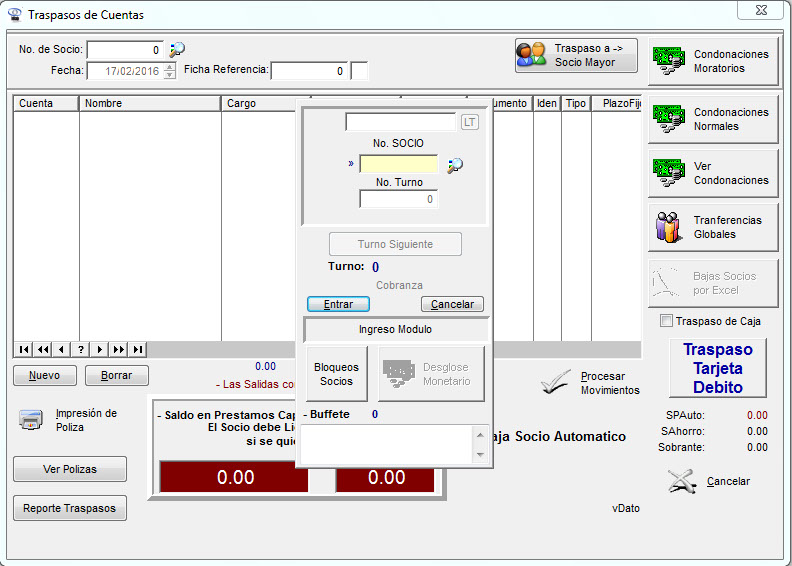The height and width of the screenshot is (566, 792).
Task: Click the No. Turno input field
Action: [x=398, y=199]
